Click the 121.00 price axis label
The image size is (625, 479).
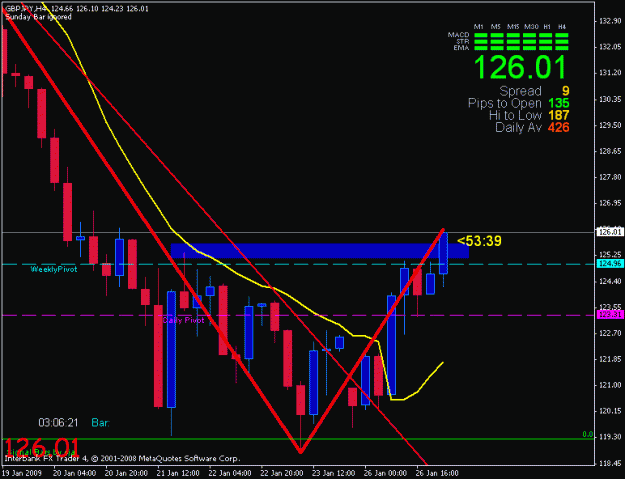coord(610,385)
